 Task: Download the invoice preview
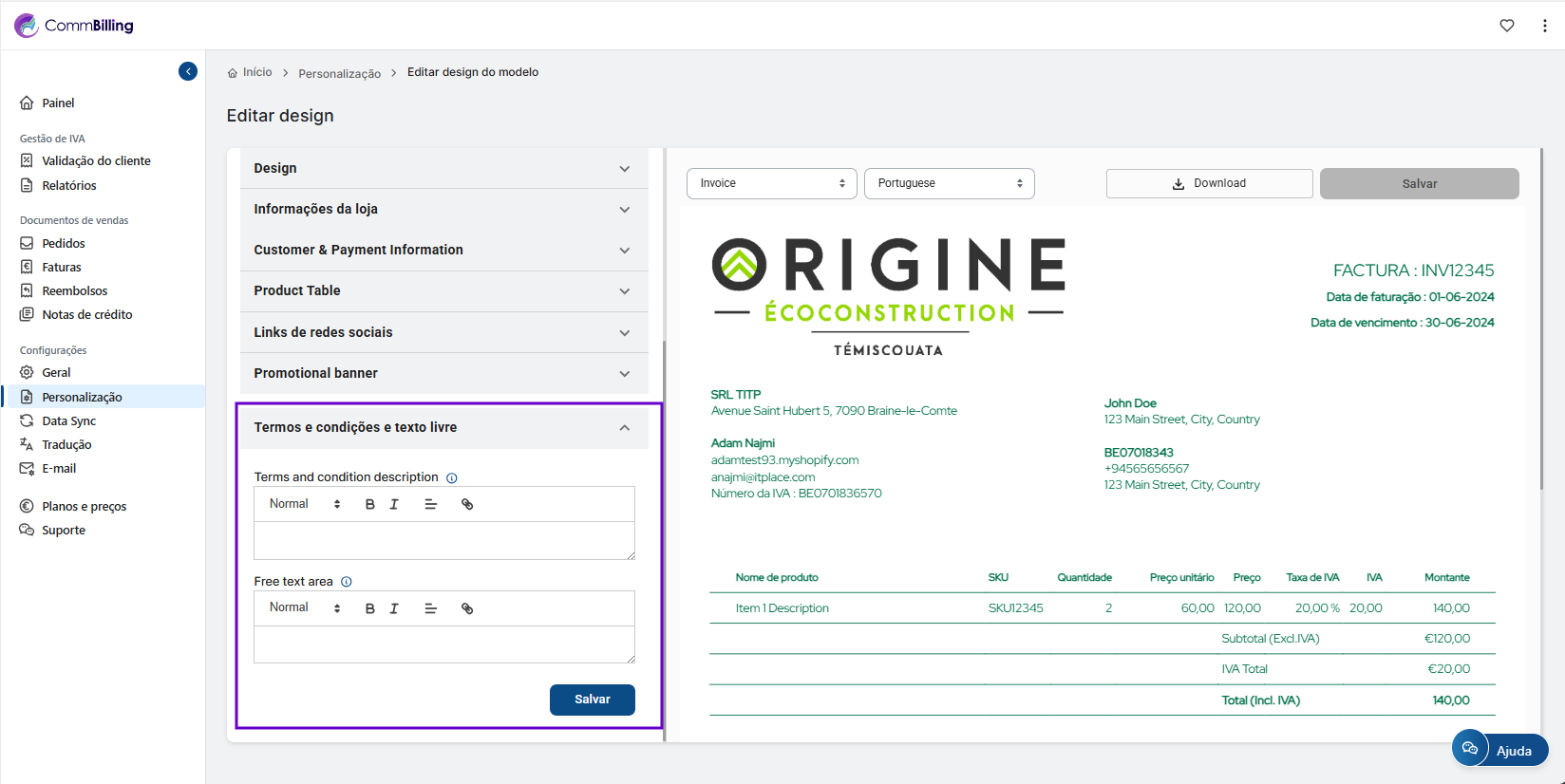point(1209,183)
